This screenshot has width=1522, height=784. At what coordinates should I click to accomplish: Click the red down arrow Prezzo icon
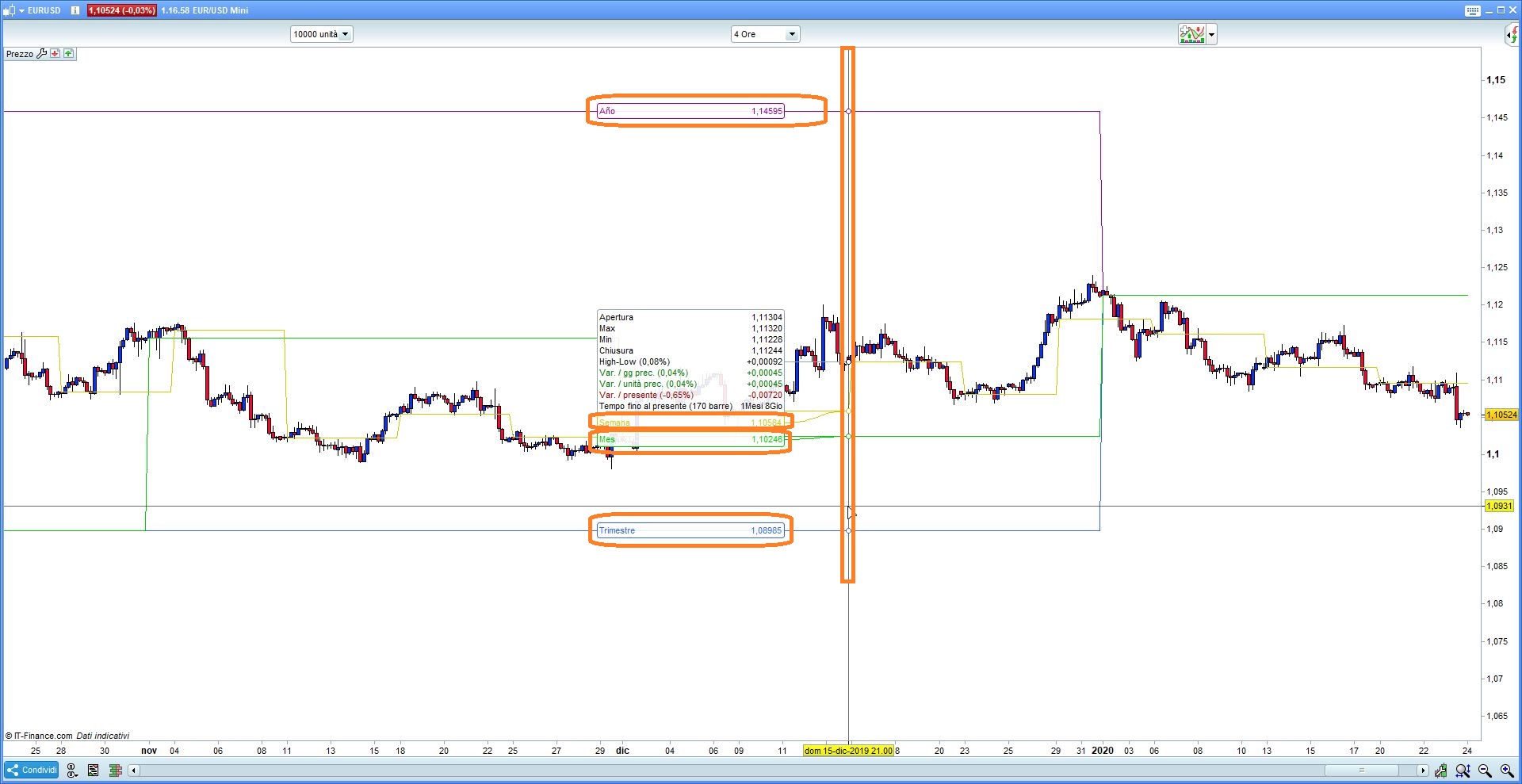click(55, 54)
